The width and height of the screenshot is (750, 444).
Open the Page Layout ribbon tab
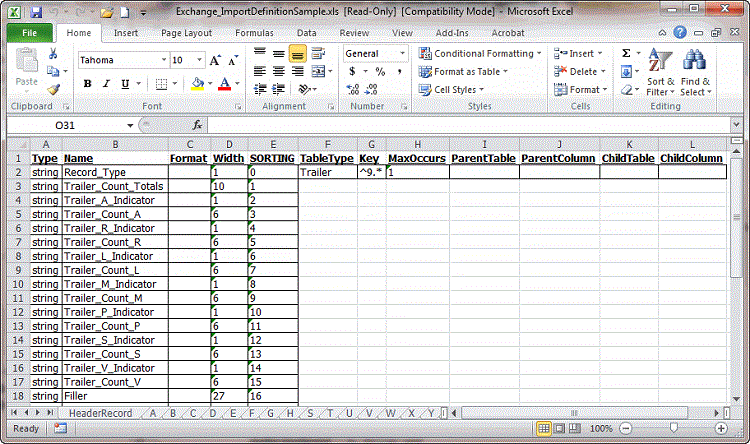coord(186,32)
